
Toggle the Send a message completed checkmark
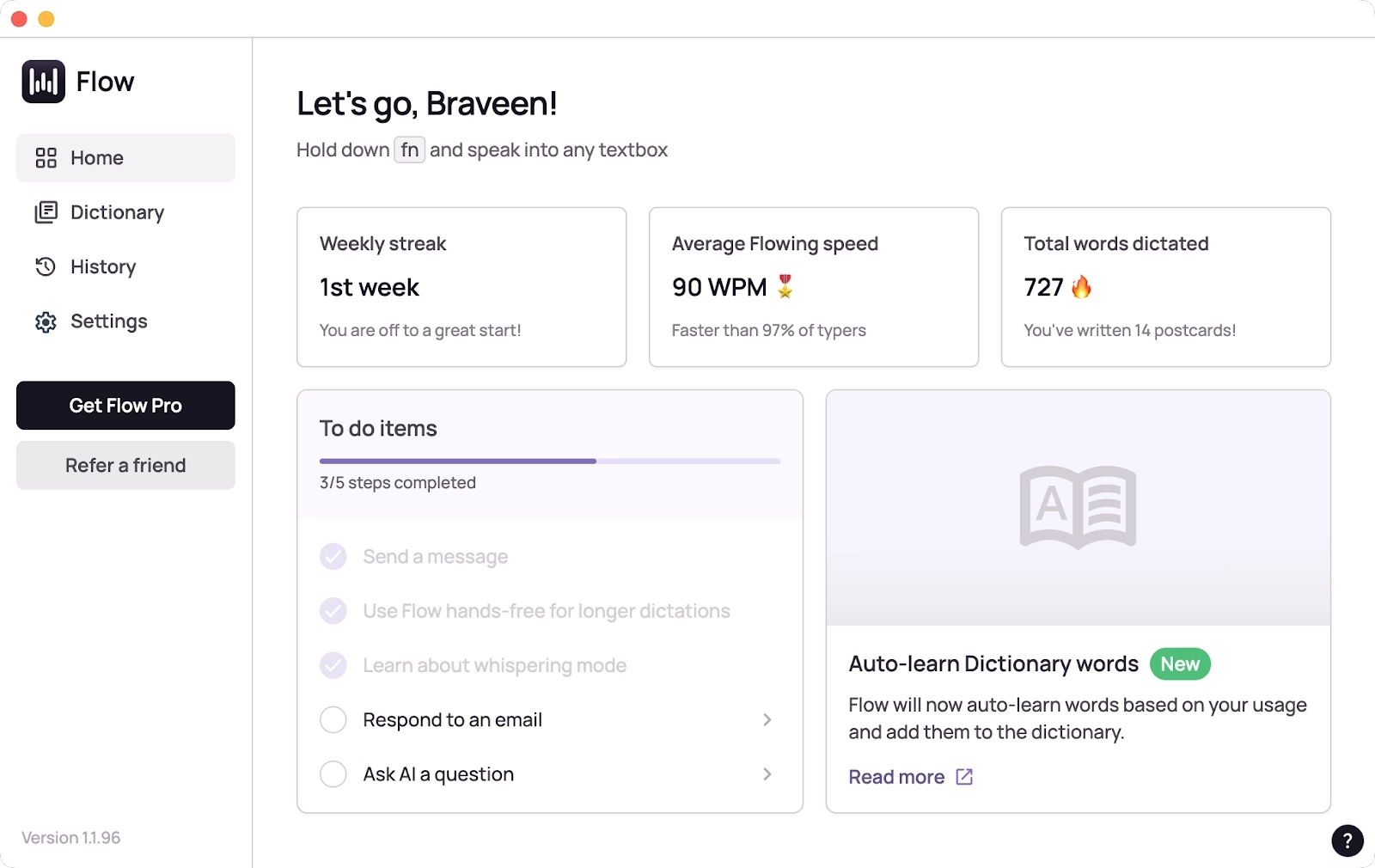coord(333,556)
